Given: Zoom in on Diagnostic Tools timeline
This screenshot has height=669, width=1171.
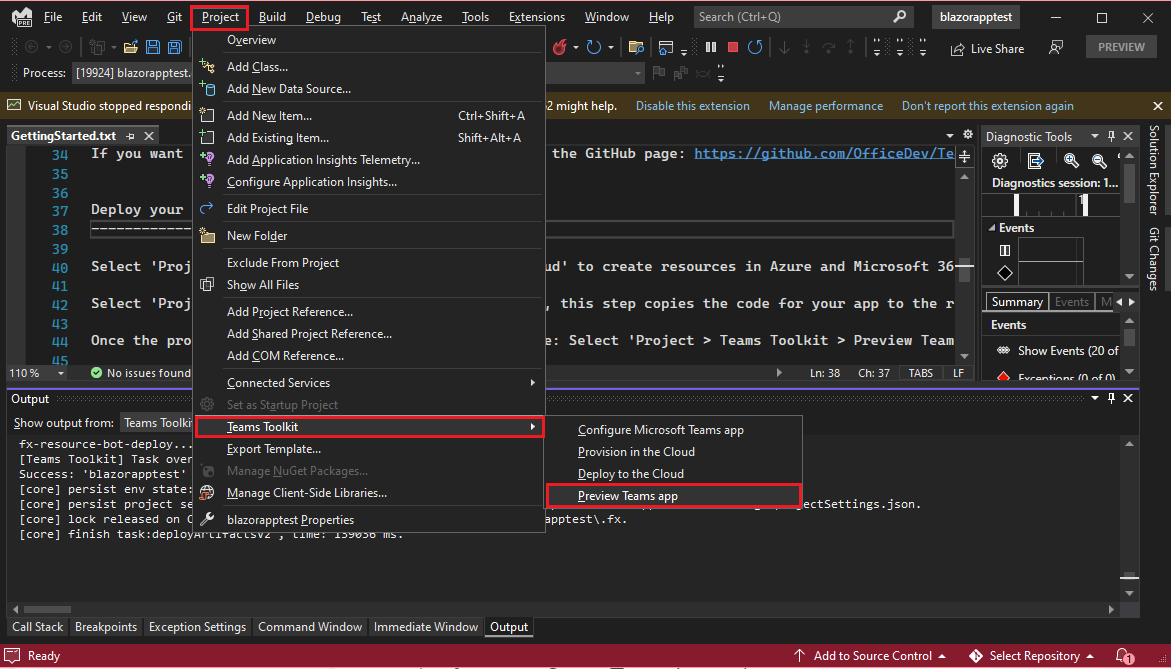Looking at the screenshot, I should [x=1071, y=161].
